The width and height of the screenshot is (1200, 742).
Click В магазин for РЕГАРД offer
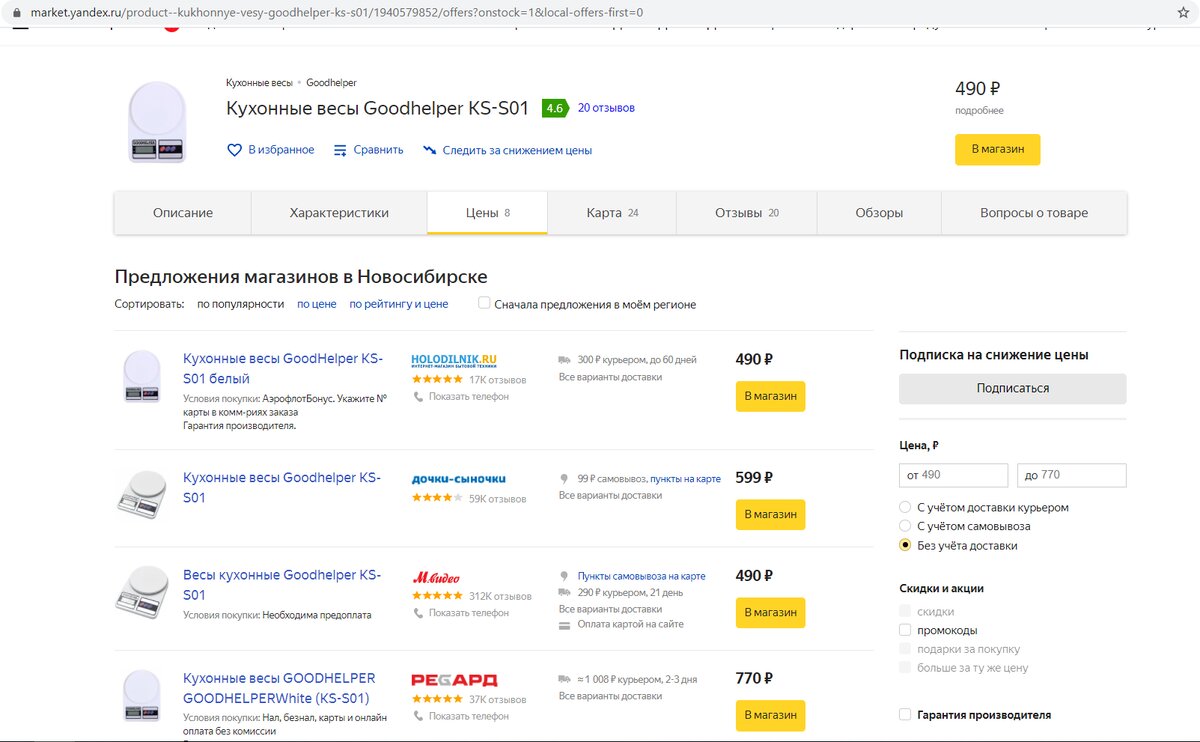pyautogui.click(x=770, y=715)
